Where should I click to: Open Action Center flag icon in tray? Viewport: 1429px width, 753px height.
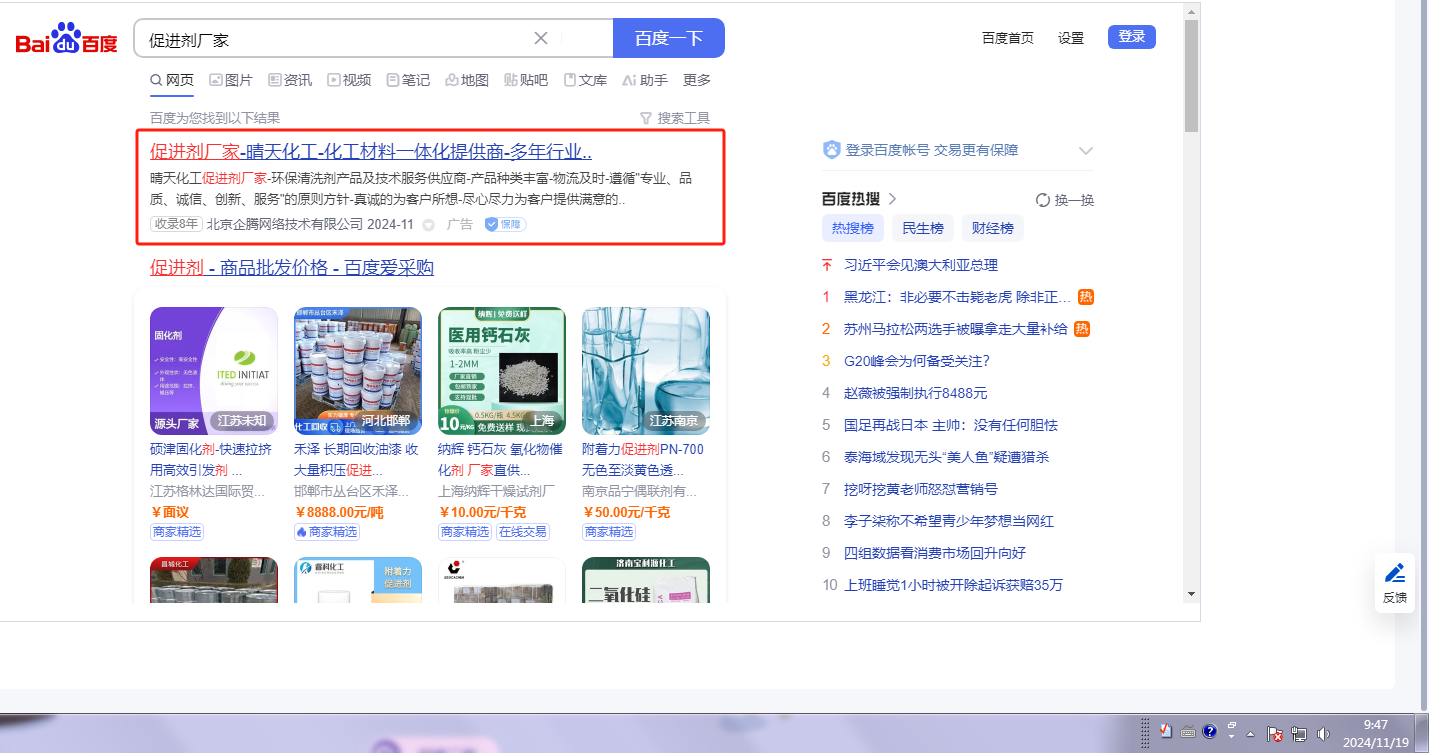pos(1276,733)
